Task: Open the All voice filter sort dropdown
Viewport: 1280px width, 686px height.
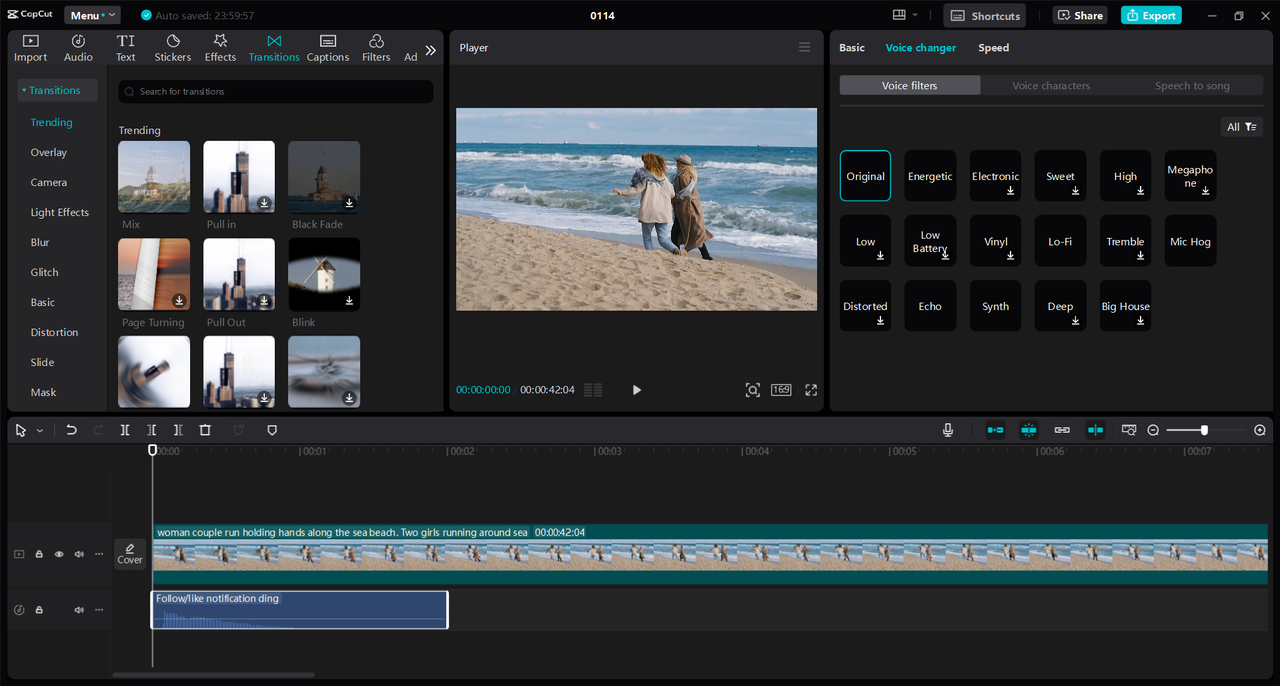Action: tap(1242, 127)
